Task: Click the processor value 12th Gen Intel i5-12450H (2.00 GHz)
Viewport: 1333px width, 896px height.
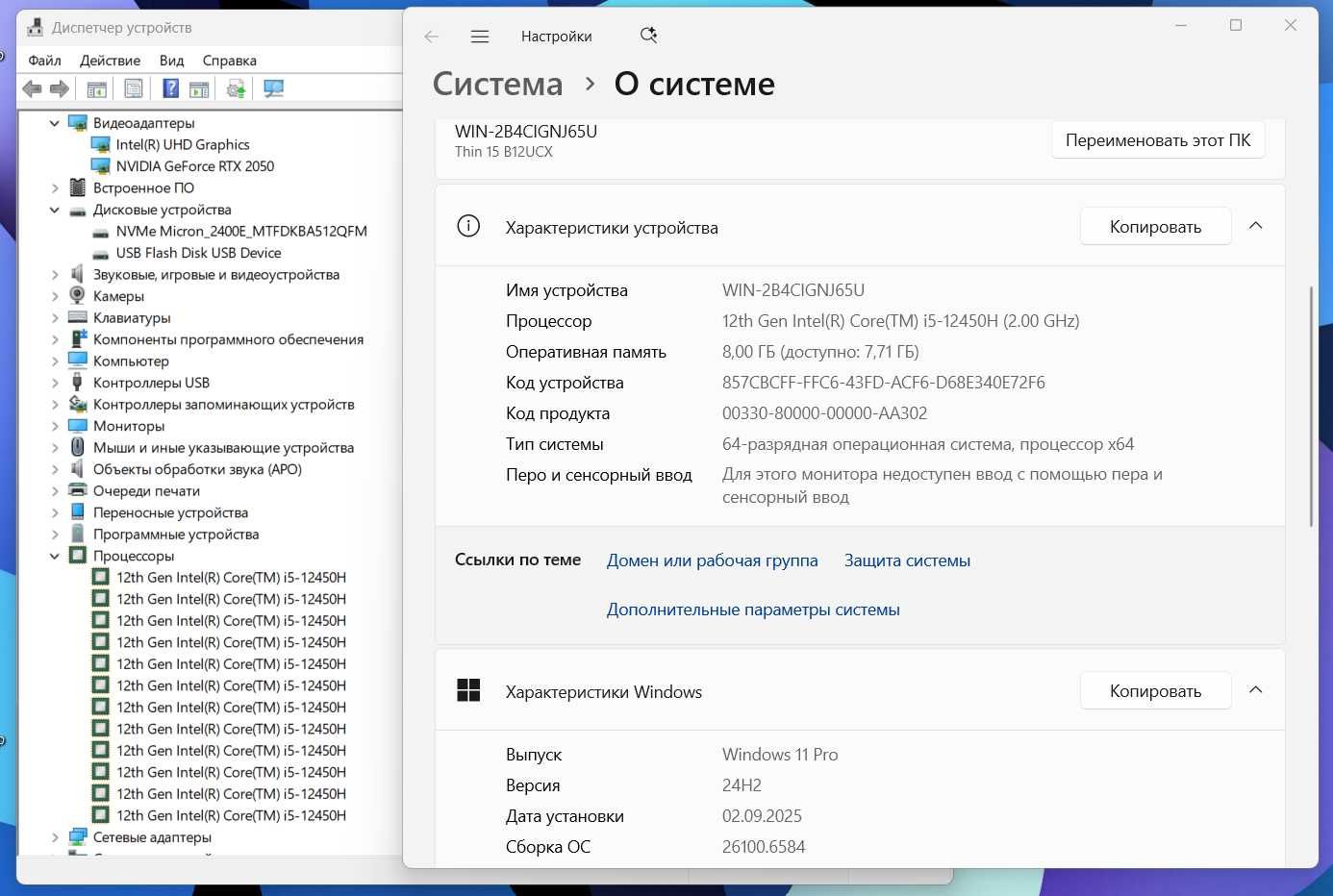Action: click(x=900, y=321)
